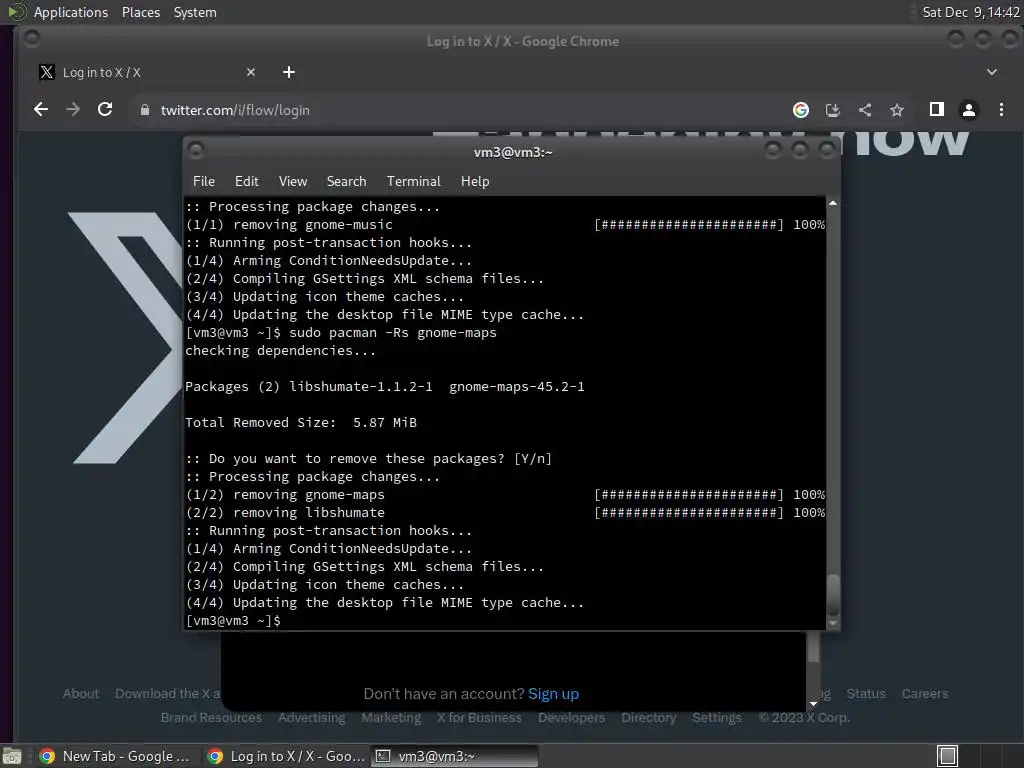Image resolution: width=1024 pixels, height=768 pixels.
Task: View site info via the lock icon
Action: (x=145, y=110)
